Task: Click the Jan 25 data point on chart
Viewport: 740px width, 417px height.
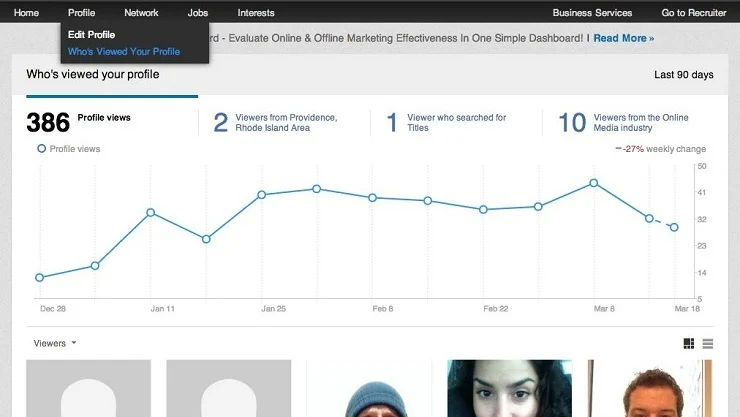Action: 262,194
